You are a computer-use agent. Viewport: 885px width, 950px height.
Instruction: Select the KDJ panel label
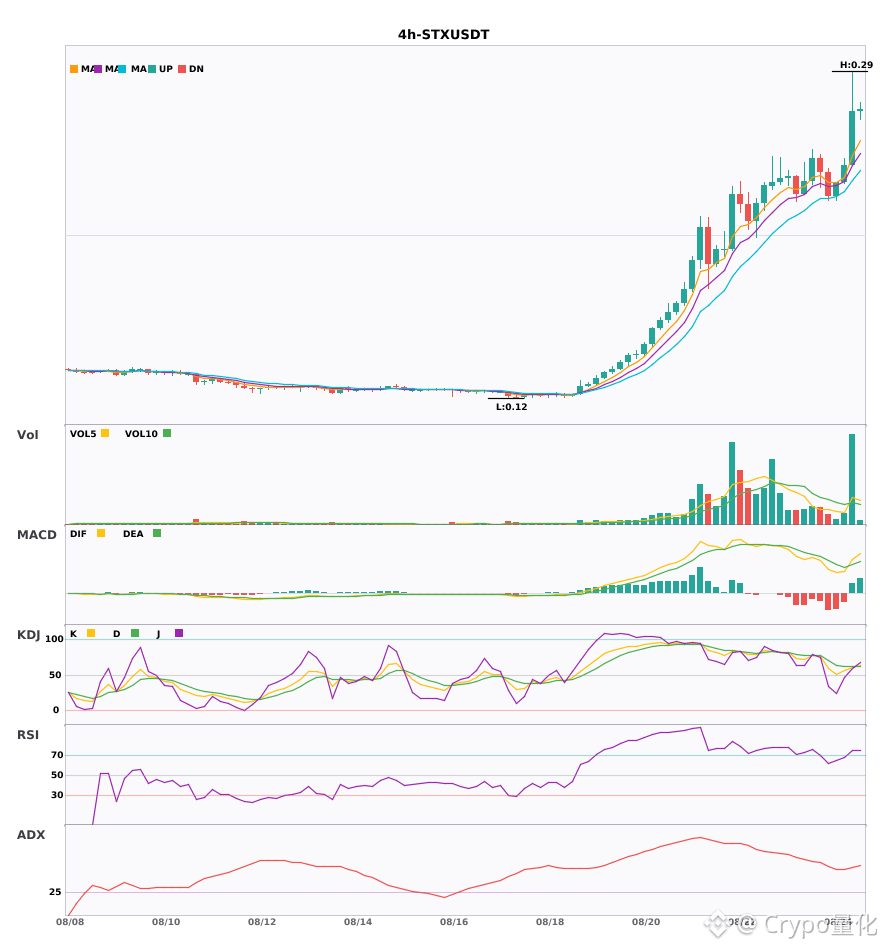28,635
